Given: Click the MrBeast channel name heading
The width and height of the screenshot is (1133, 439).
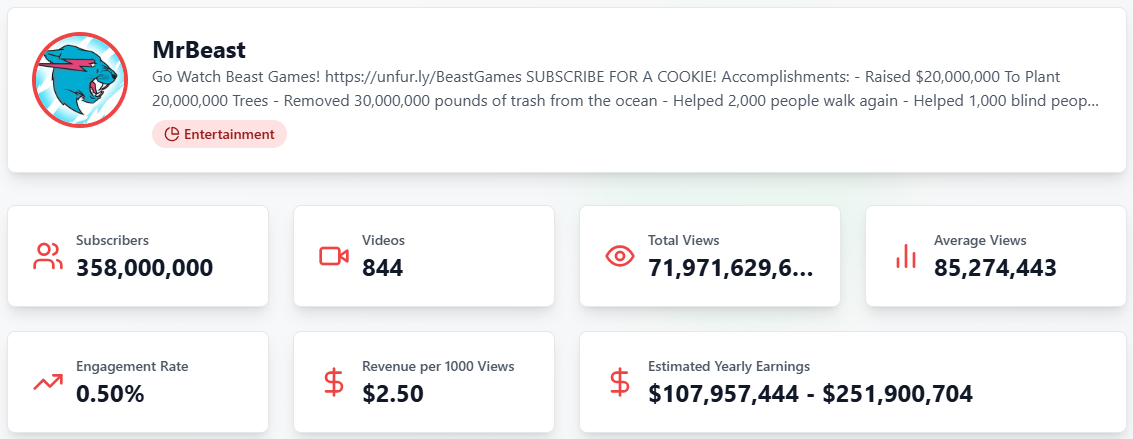Looking at the screenshot, I should point(199,50).
